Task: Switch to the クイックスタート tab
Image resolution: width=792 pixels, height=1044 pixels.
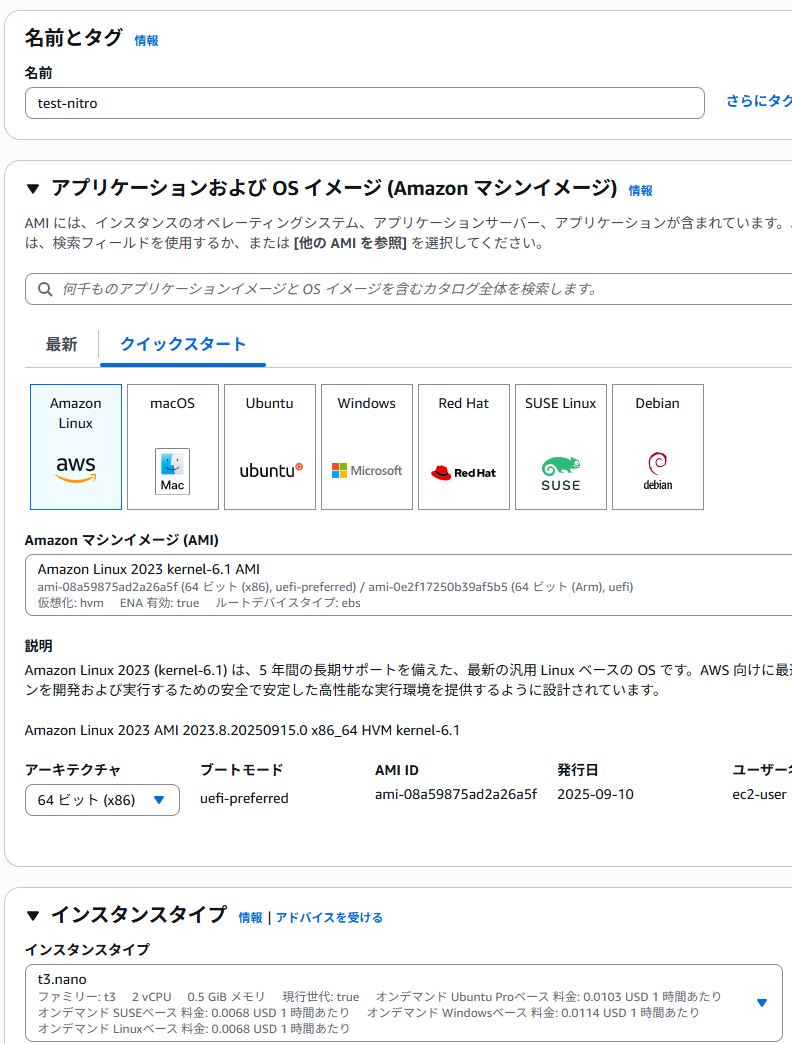Action: click(183, 344)
